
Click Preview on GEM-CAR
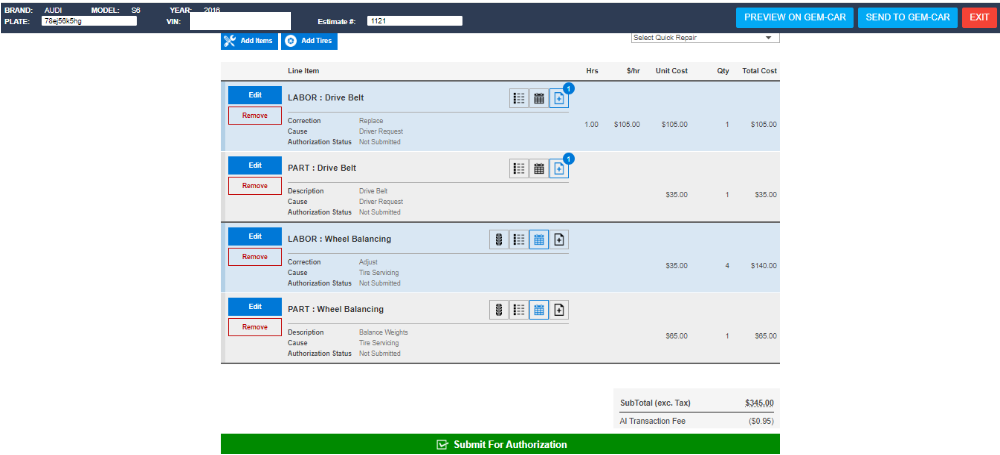[x=794, y=18]
